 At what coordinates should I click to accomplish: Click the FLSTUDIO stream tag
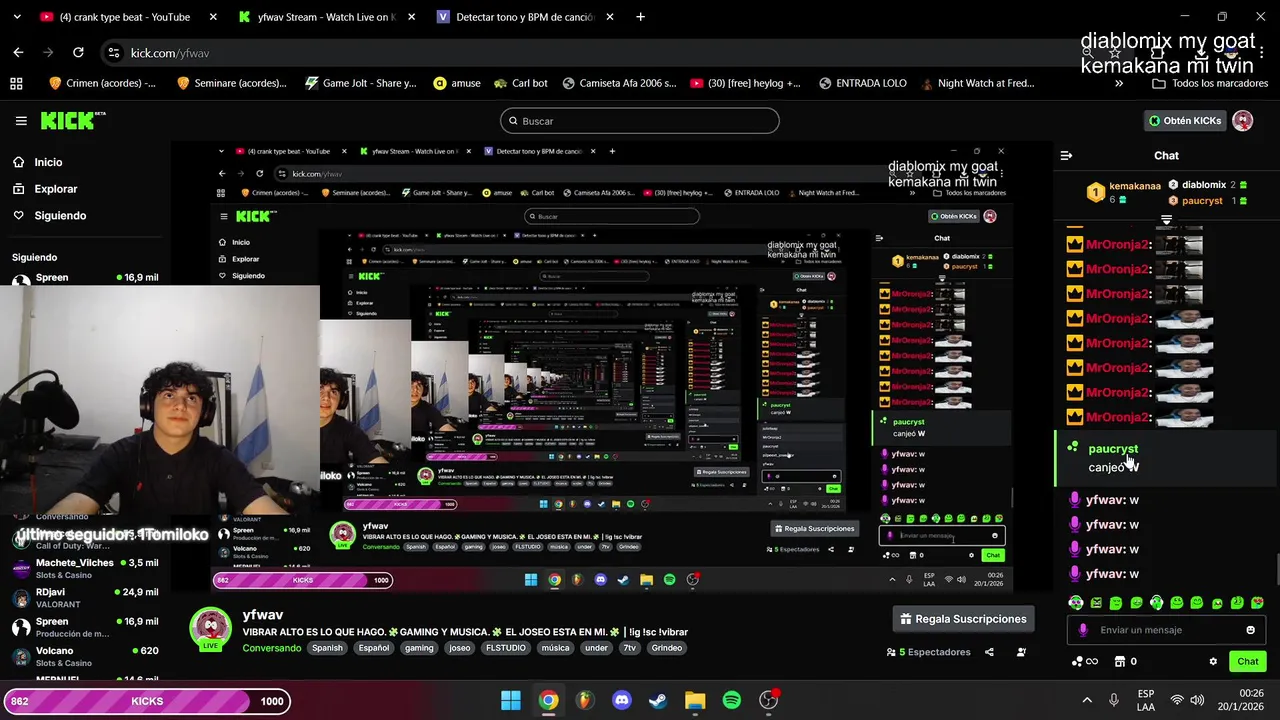pos(506,648)
